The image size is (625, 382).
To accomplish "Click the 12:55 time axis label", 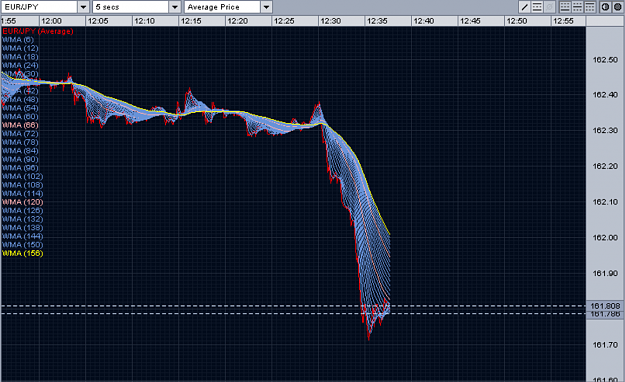I will (563, 21).
